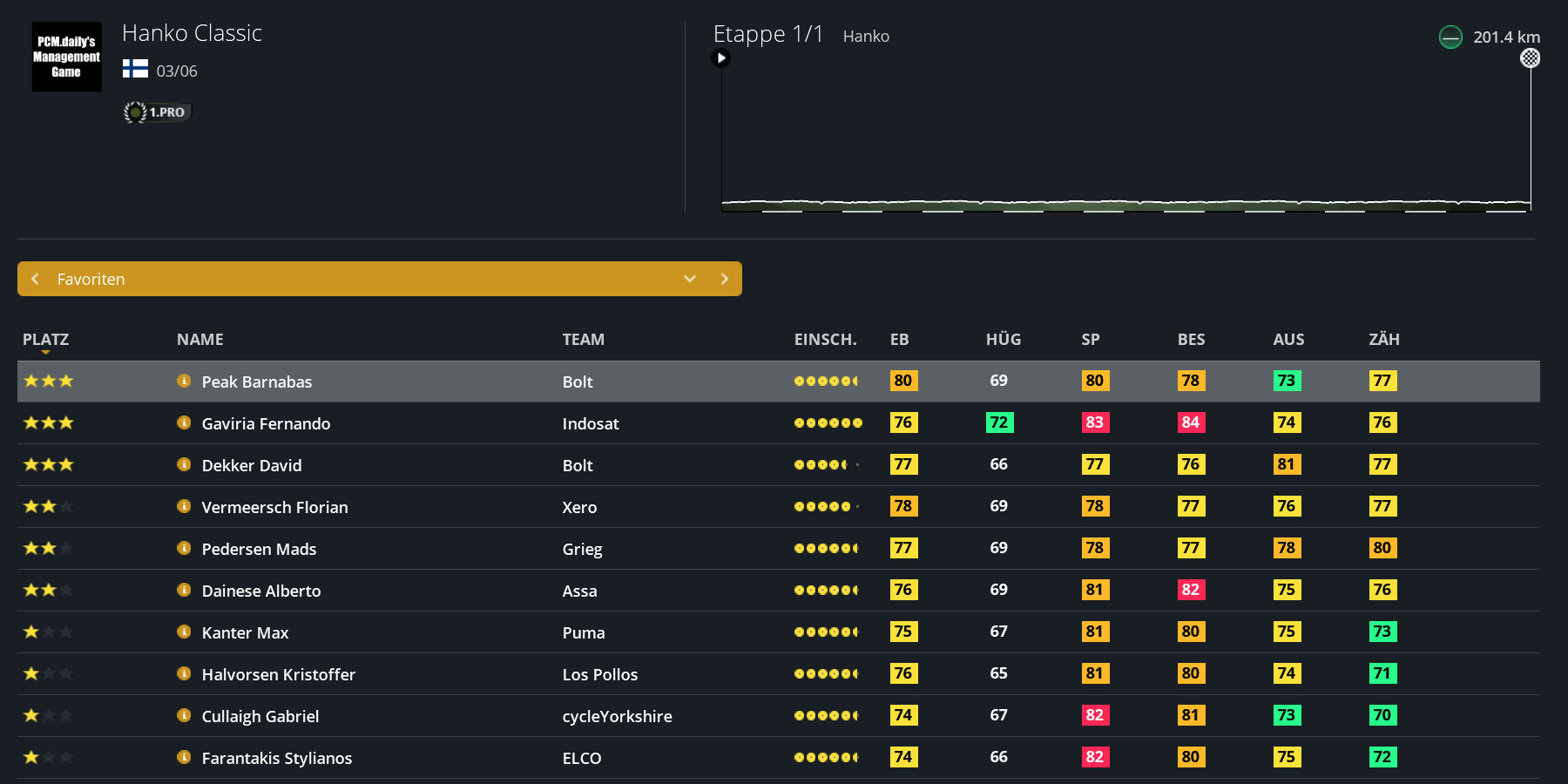Click info icon next to Peak Barnabas

(184, 381)
